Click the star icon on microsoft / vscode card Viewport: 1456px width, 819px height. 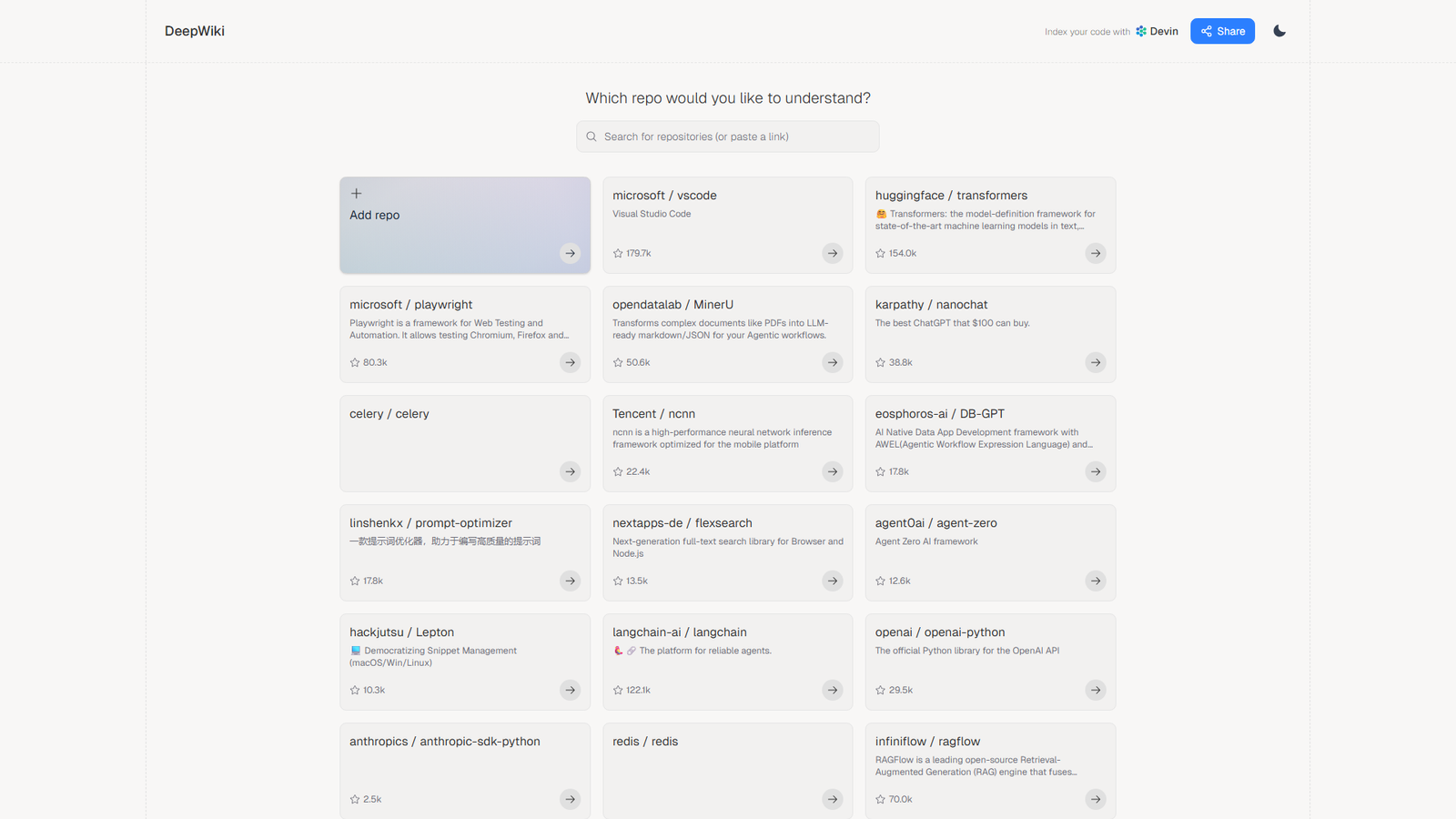pos(616,253)
